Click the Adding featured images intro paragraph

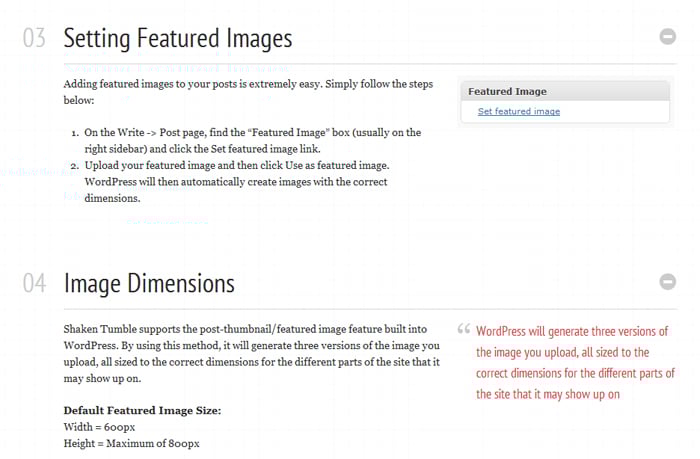pyautogui.click(x=247, y=92)
